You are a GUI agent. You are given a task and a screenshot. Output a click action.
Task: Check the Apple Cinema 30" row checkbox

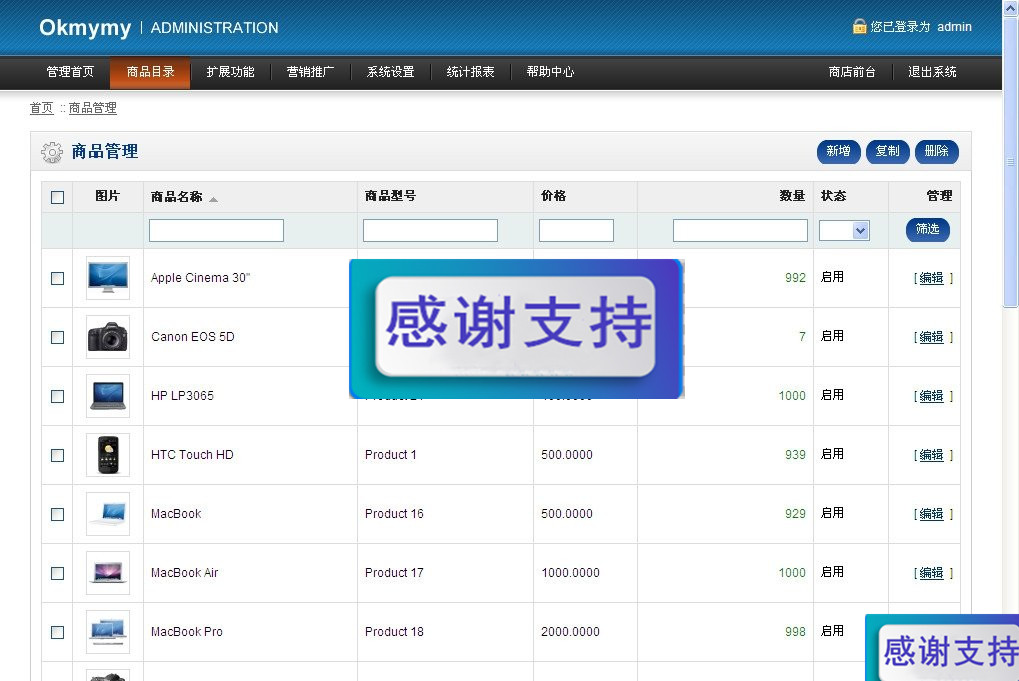coord(57,278)
